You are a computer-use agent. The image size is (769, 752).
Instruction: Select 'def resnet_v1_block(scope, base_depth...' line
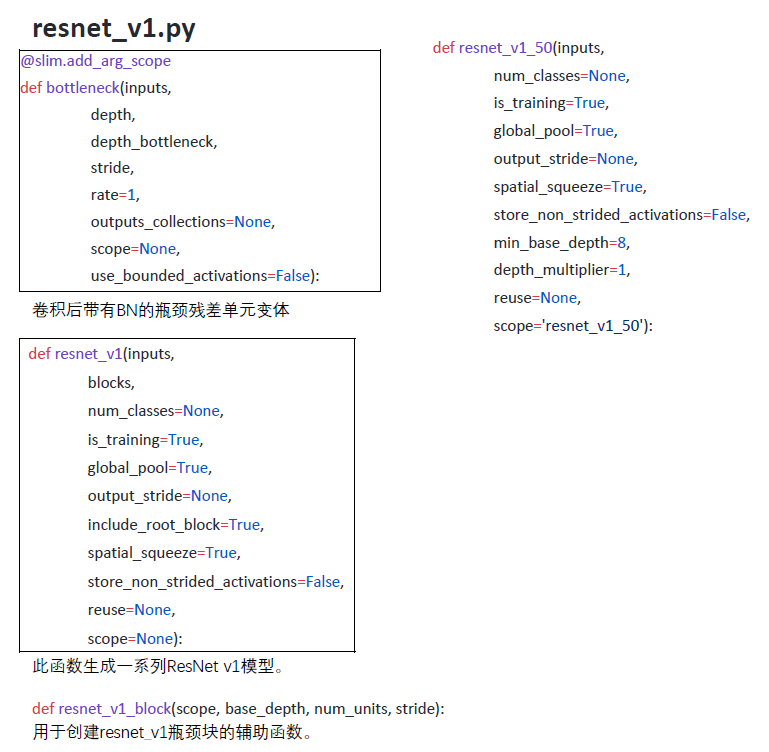pyautogui.click(x=238, y=709)
